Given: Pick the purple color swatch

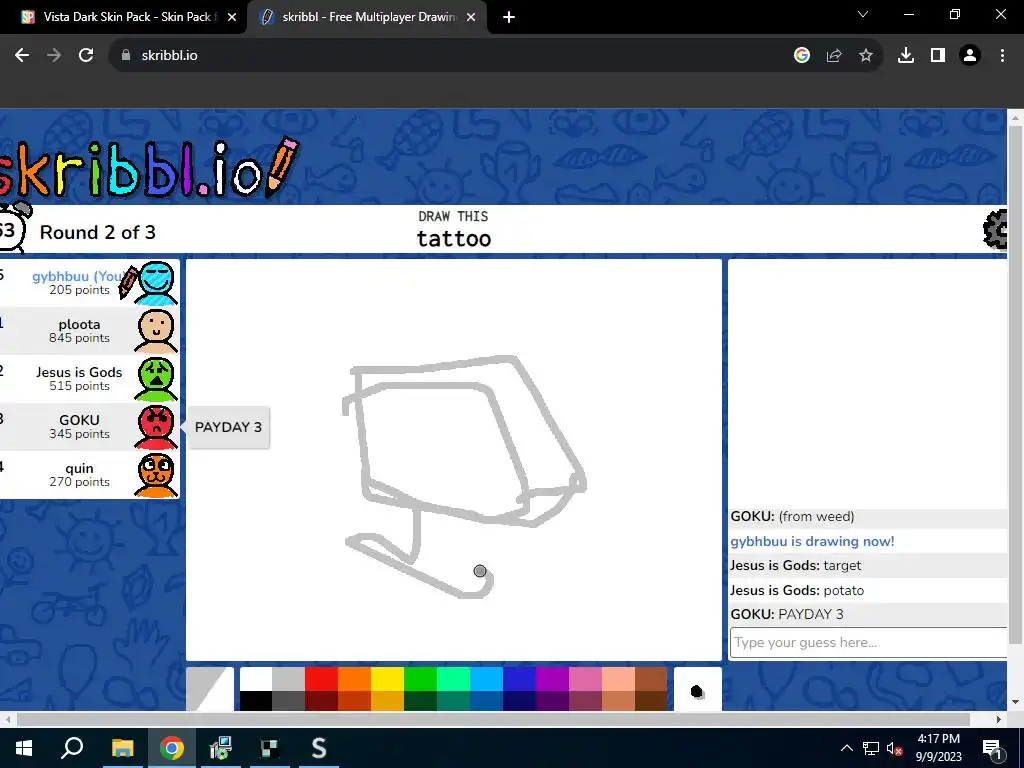Looking at the screenshot, I should pyautogui.click(x=552, y=679).
